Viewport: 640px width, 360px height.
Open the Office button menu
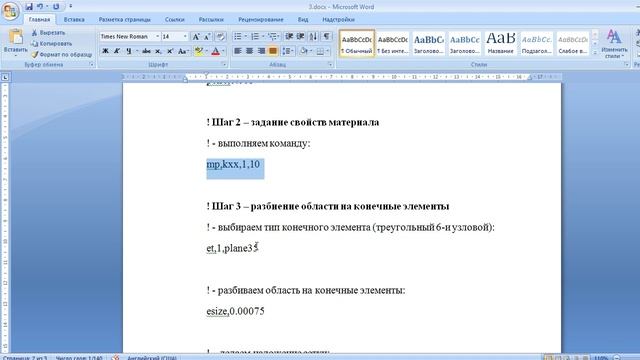pyautogui.click(x=10, y=11)
